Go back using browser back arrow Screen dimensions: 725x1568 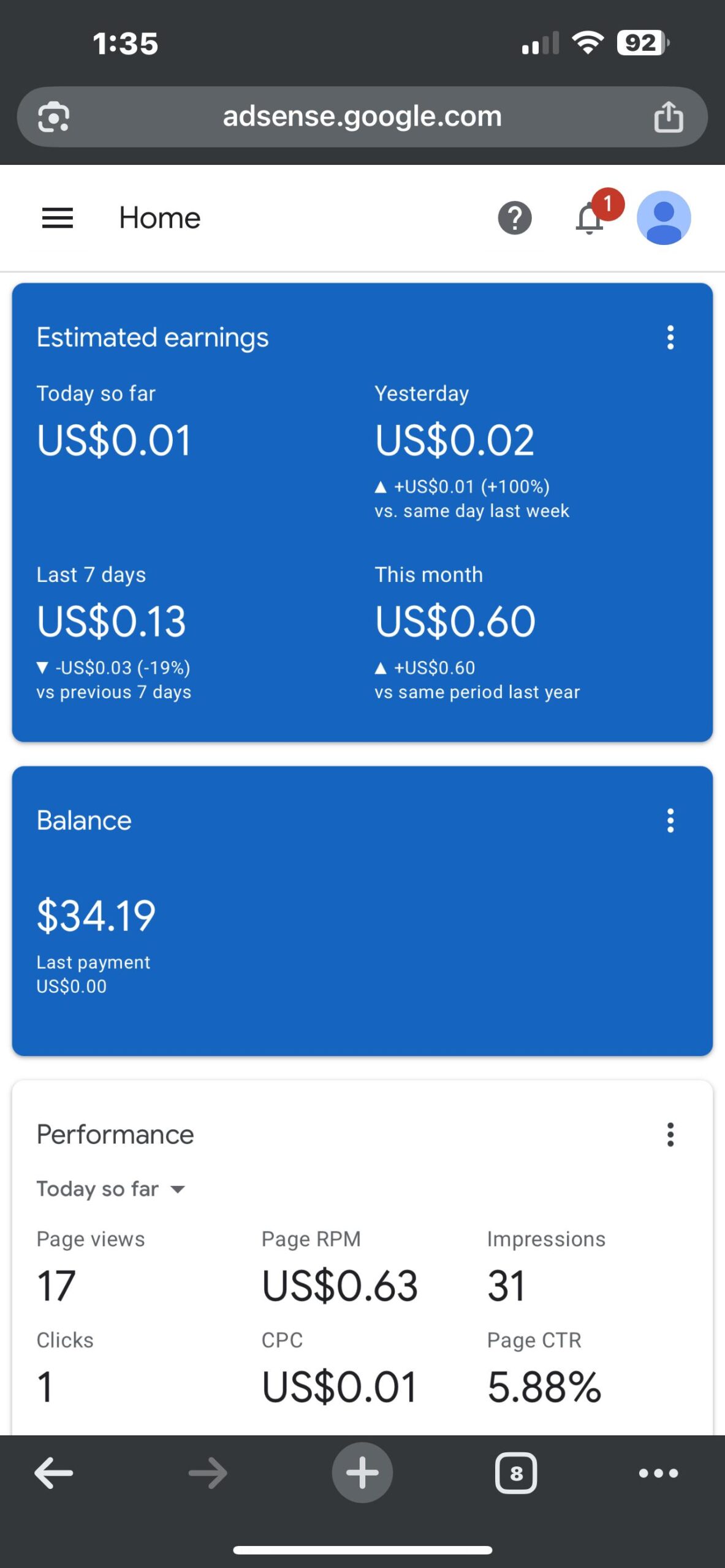coord(54,1473)
